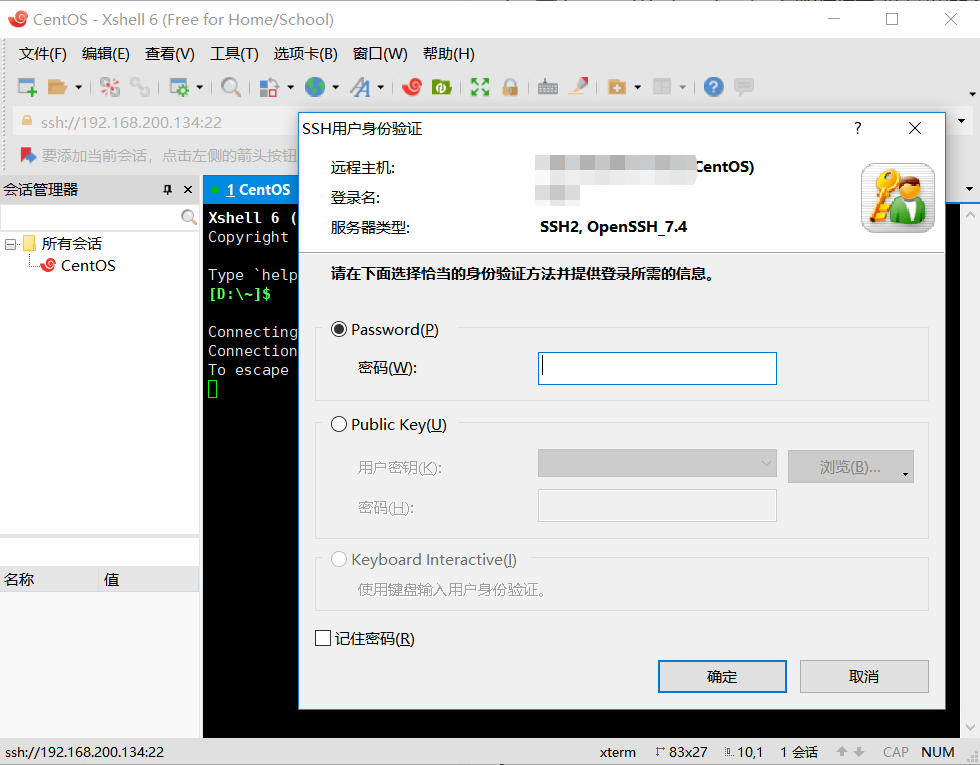This screenshot has height=765, width=980.
Task: Click the 密码(H) passphrase input field
Action: point(657,506)
